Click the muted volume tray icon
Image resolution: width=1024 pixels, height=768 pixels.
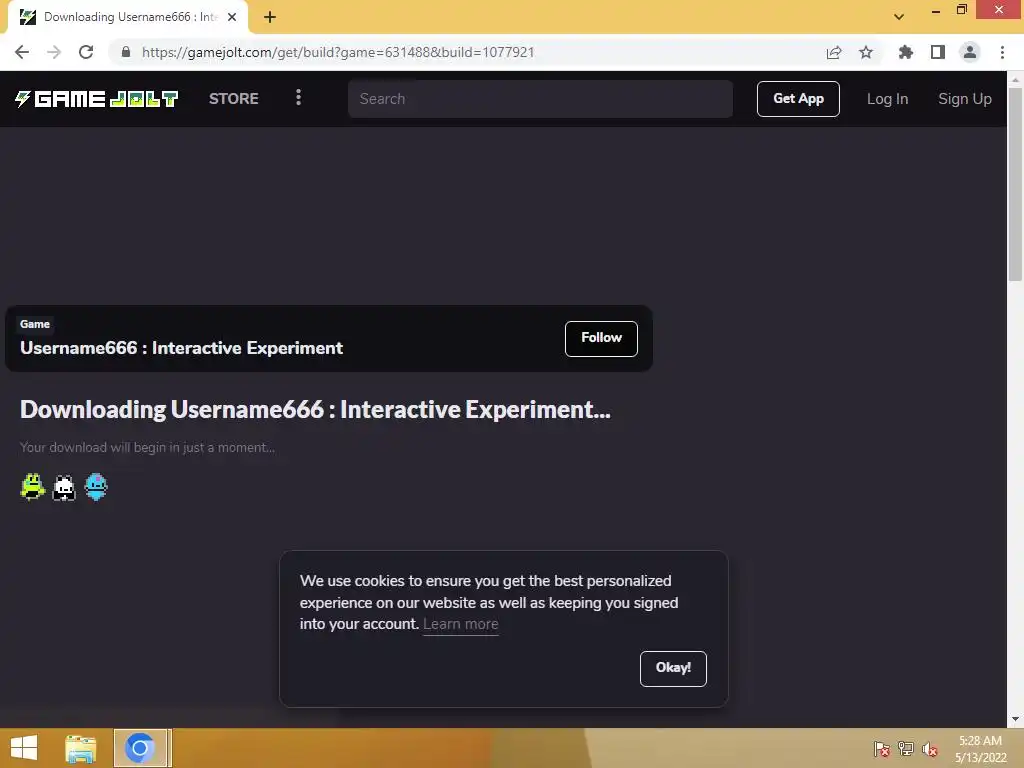pos(930,749)
